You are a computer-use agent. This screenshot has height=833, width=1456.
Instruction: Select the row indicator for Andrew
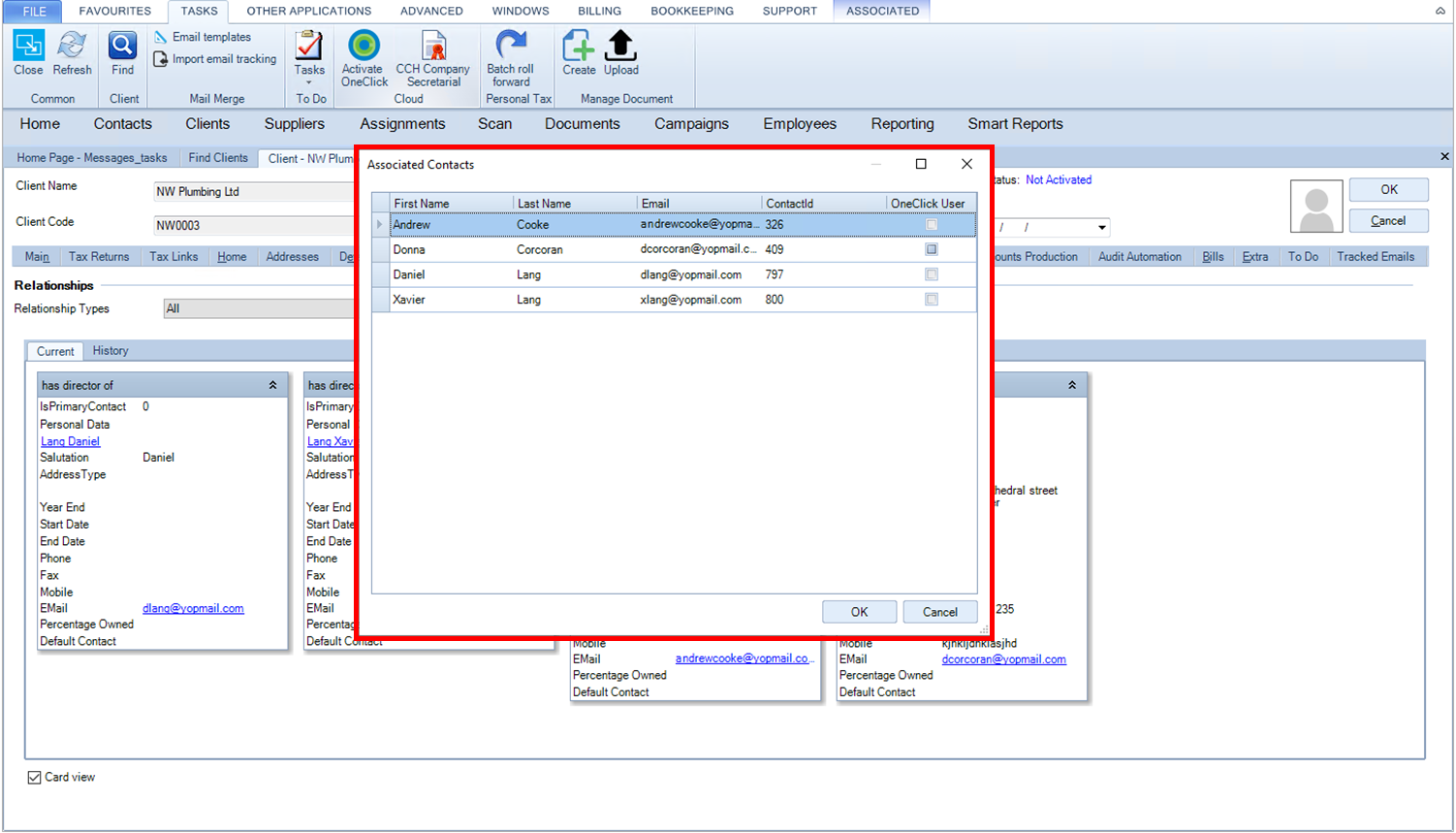coord(380,224)
